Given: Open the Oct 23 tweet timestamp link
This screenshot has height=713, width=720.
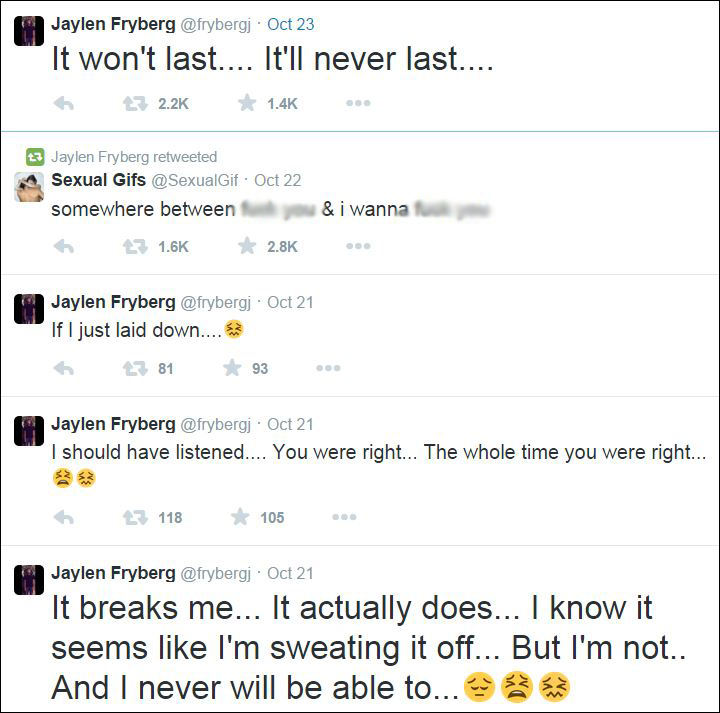Looking at the screenshot, I should pyautogui.click(x=292, y=23).
